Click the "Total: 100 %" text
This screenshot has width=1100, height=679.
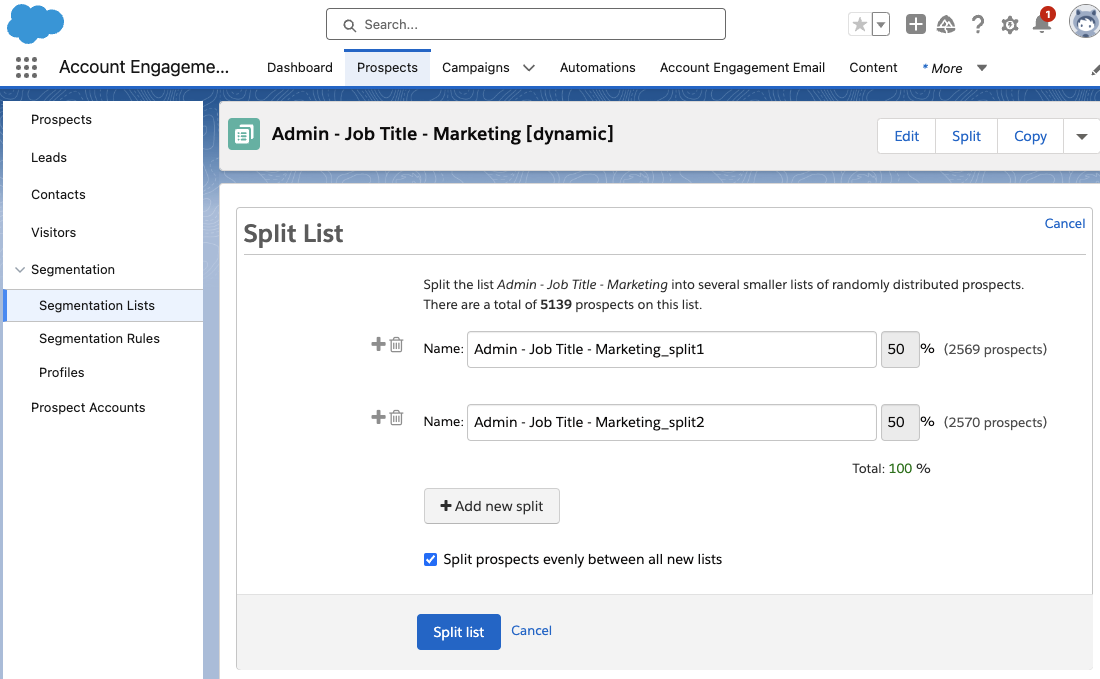[x=891, y=469]
